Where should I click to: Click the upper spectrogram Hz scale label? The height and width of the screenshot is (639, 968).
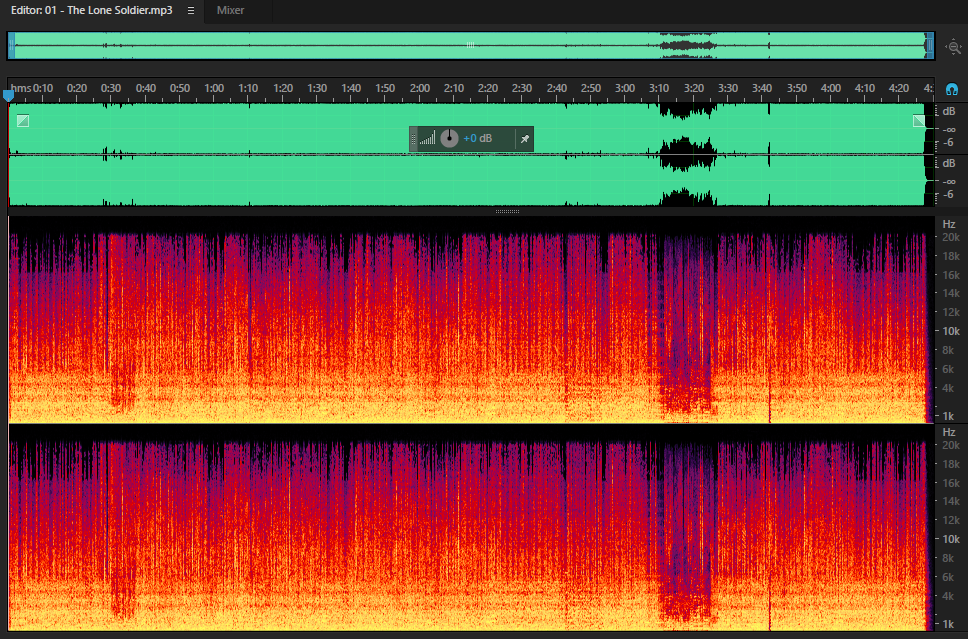tap(949, 224)
